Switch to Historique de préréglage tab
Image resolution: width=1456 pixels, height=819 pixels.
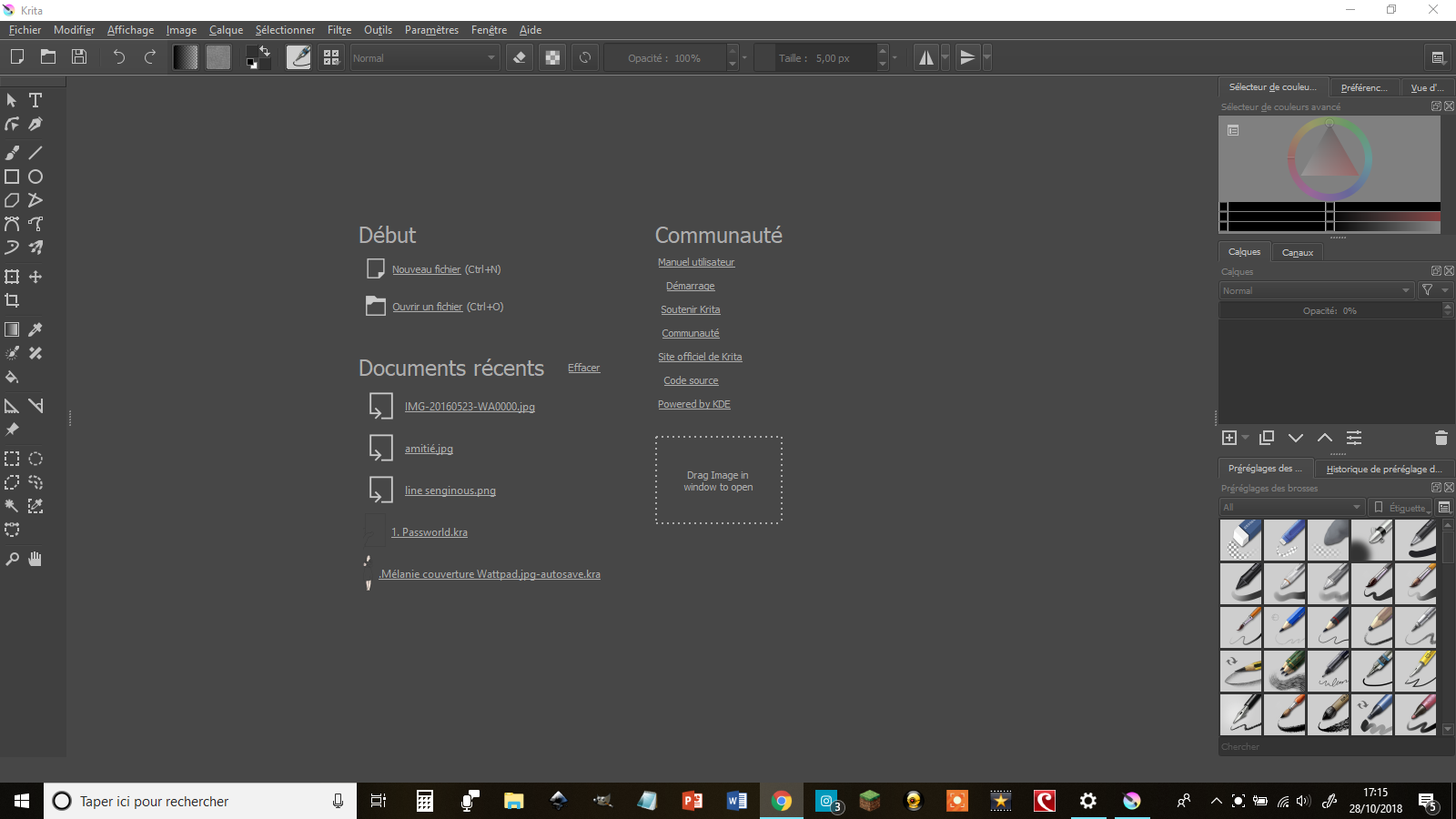point(1383,469)
